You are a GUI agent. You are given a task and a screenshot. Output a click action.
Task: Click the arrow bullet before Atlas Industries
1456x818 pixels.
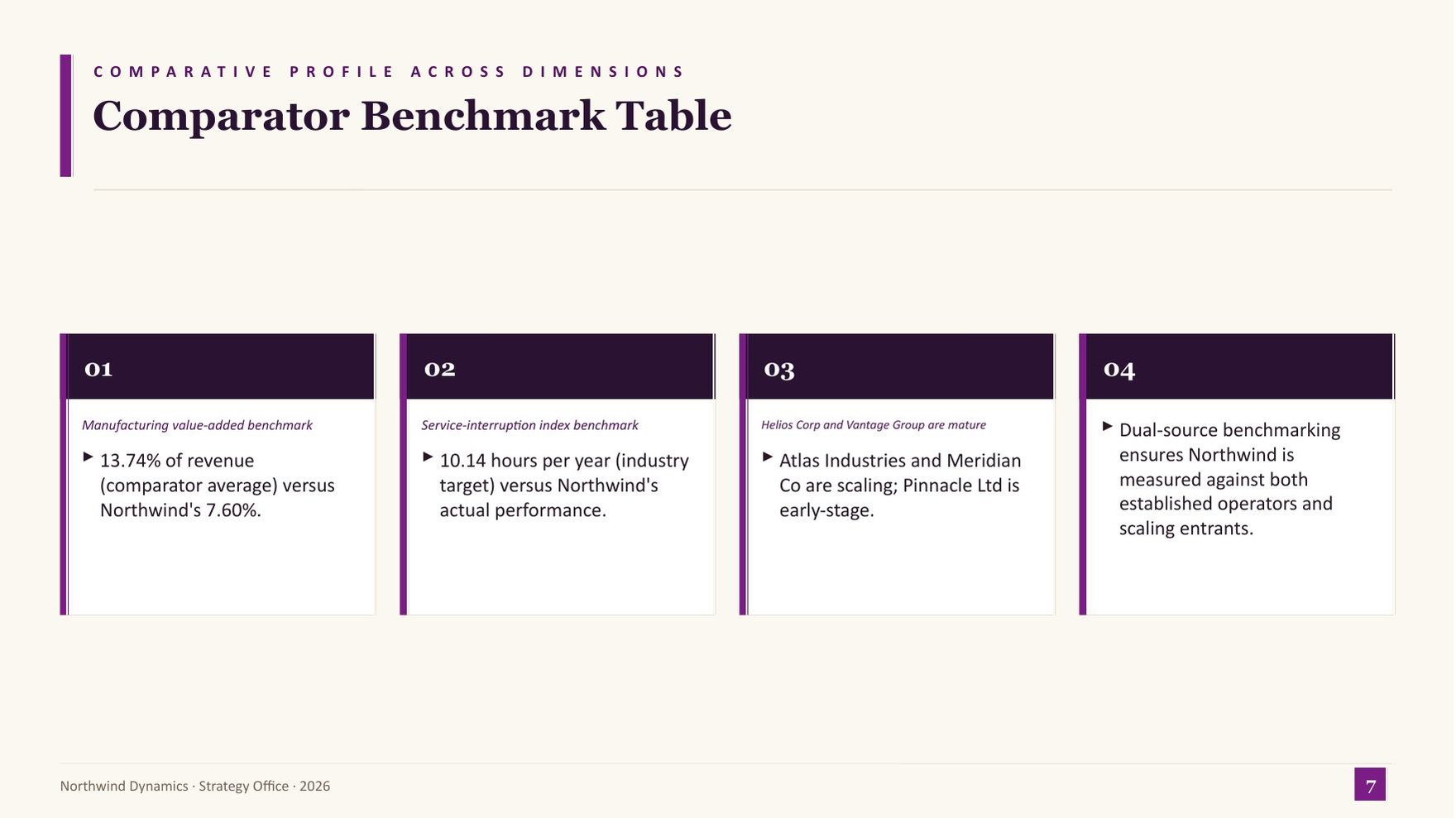(769, 457)
